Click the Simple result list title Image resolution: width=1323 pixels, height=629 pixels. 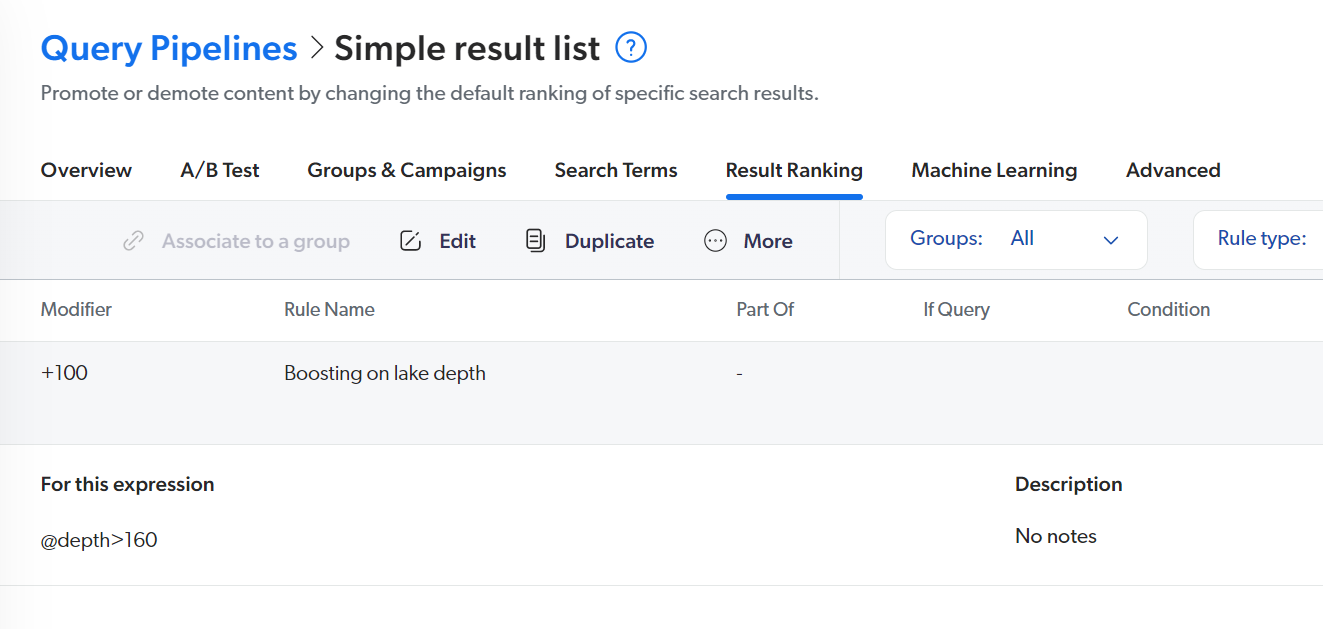tap(467, 48)
